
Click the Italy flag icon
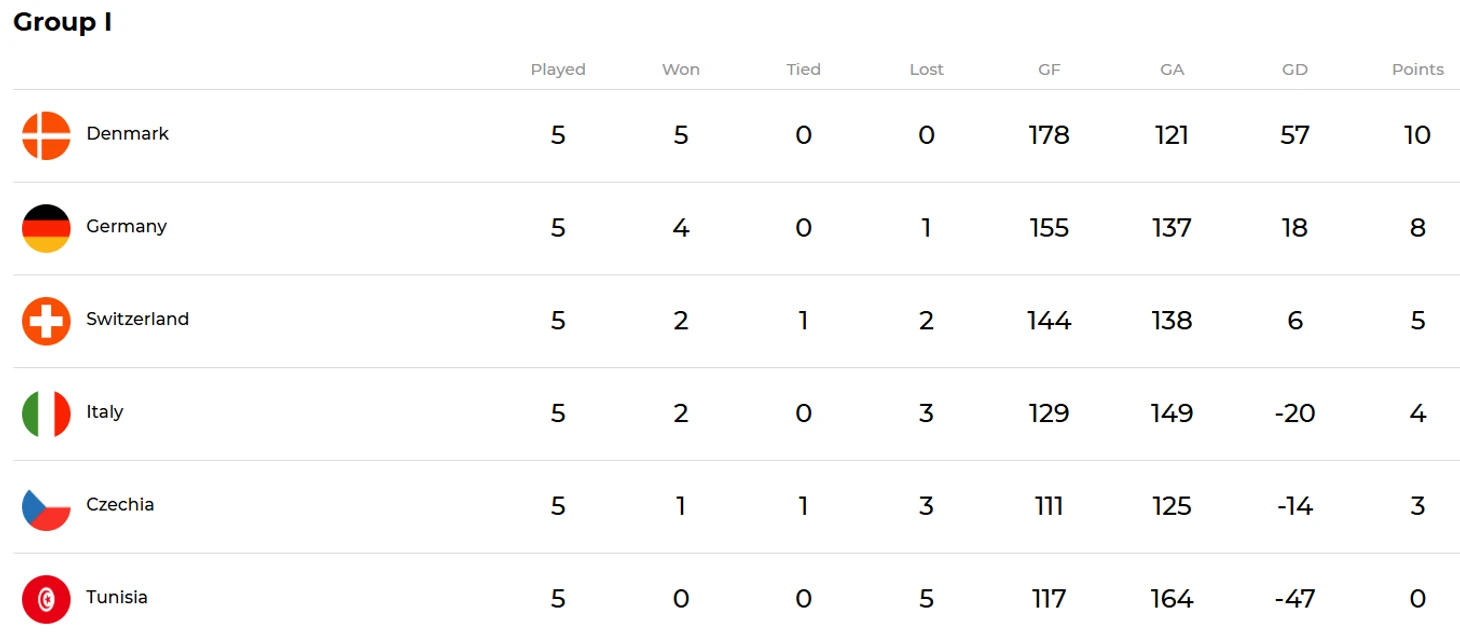coord(46,414)
